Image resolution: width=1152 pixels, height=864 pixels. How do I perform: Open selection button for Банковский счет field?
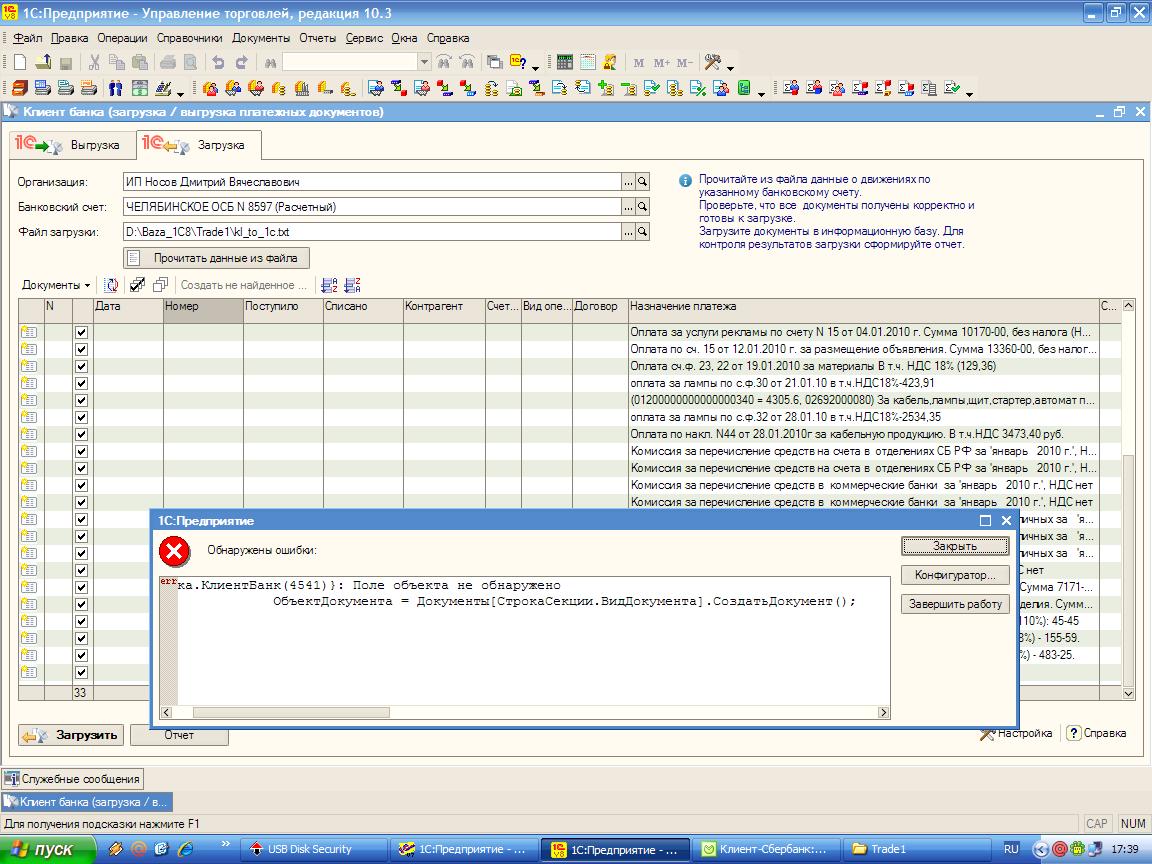coord(628,207)
